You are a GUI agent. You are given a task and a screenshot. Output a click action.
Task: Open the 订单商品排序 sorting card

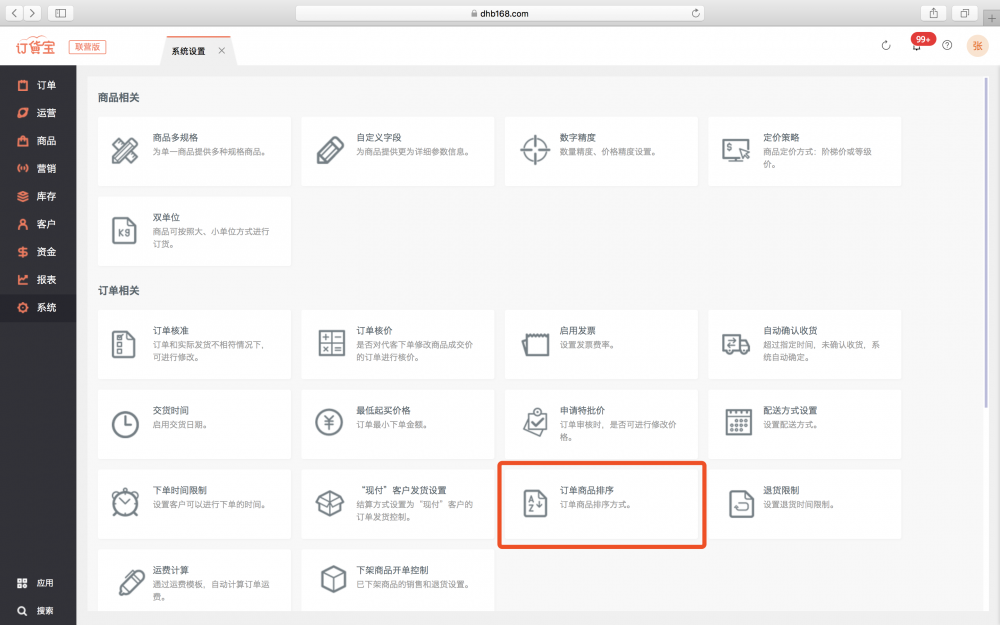tap(602, 504)
